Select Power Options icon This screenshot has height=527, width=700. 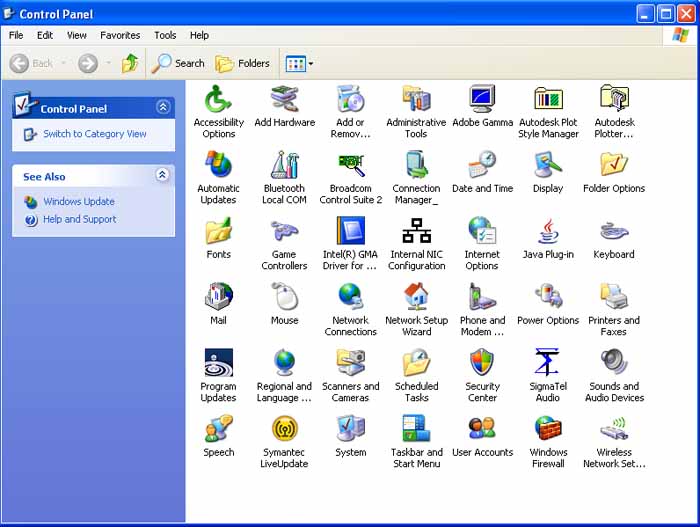tap(548, 296)
